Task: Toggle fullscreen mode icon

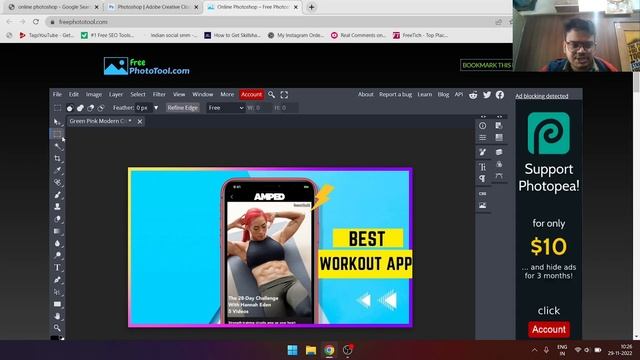Action: coord(284,95)
